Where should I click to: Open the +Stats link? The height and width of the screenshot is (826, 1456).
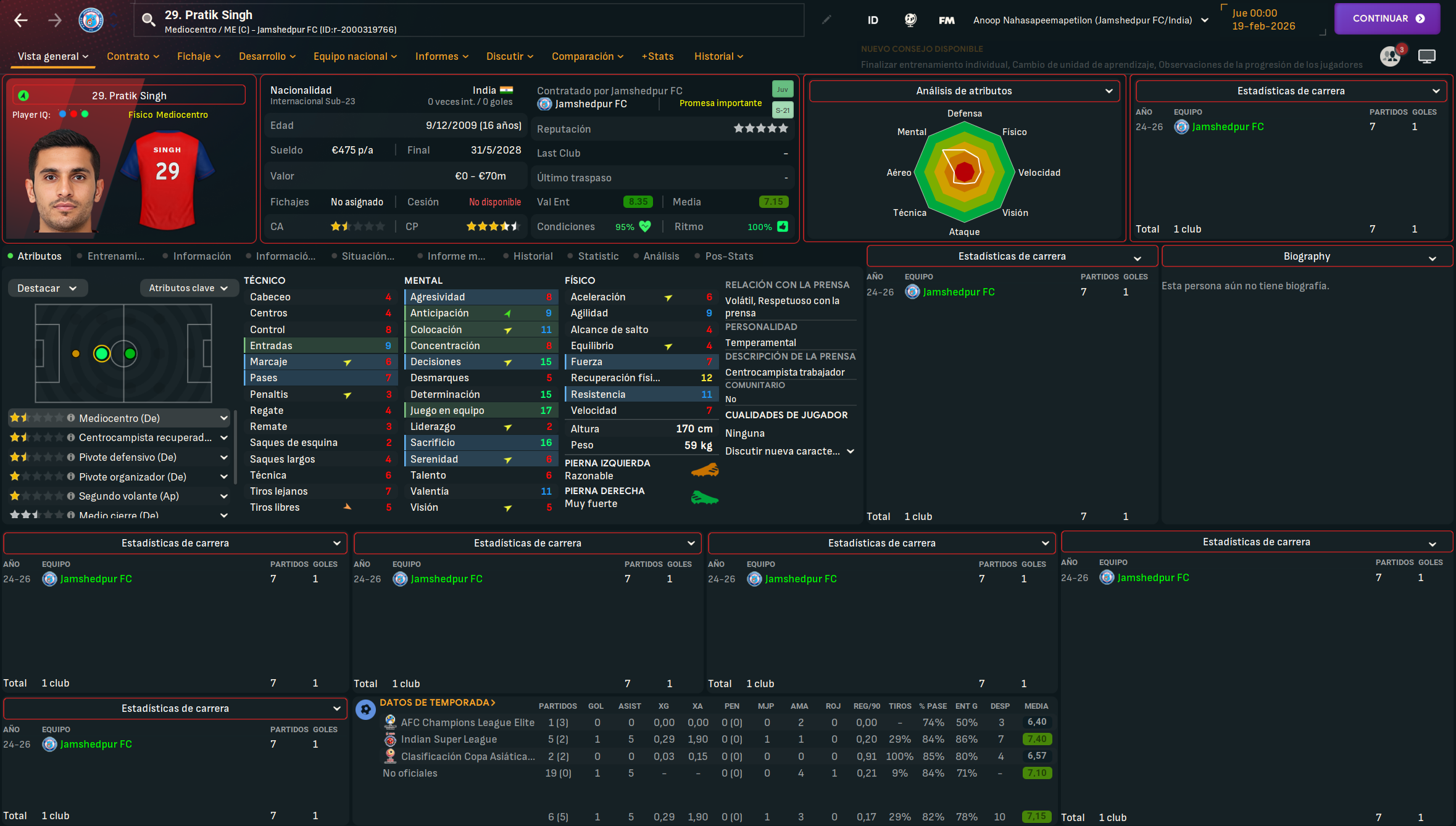tap(658, 56)
